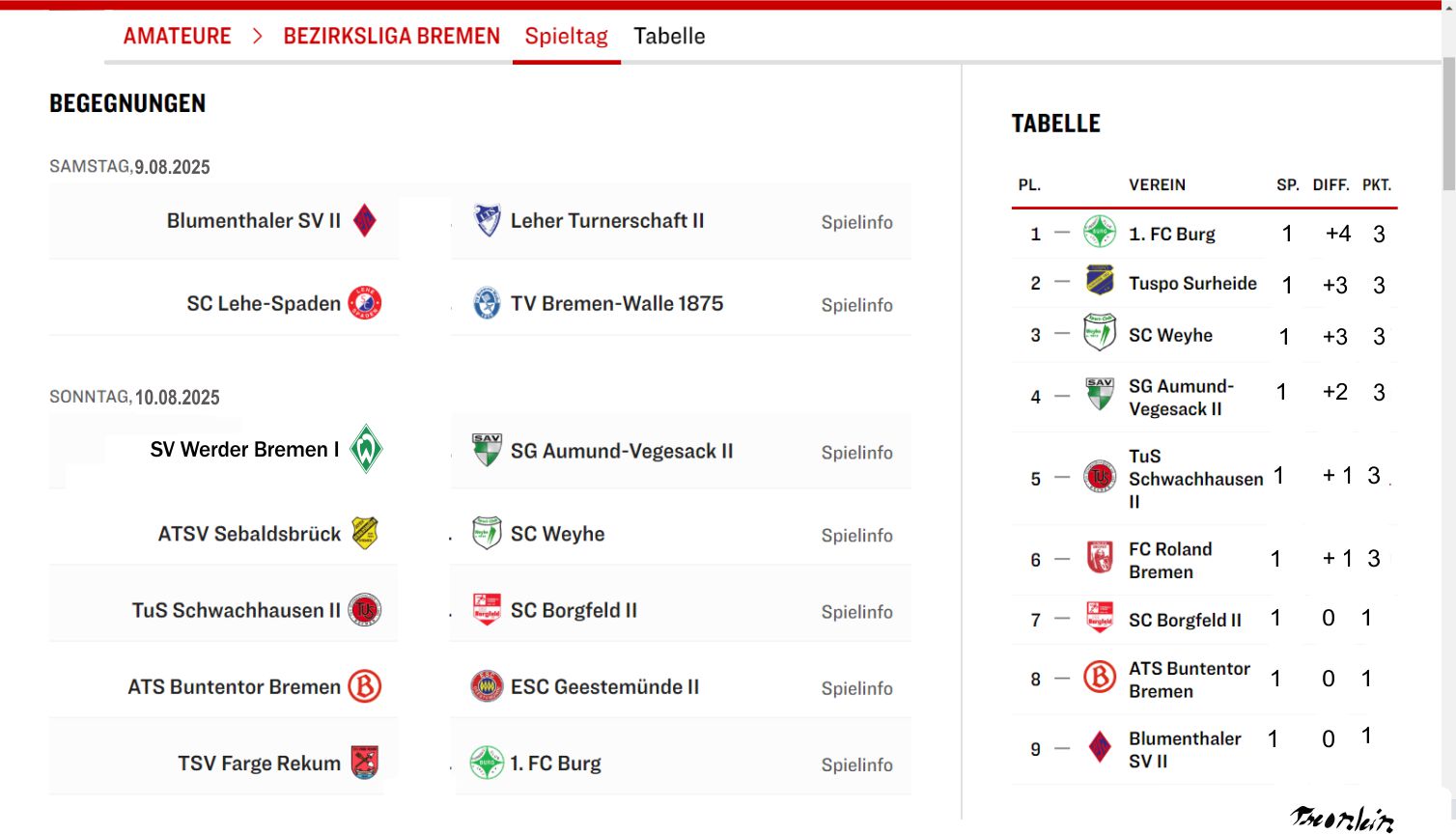Switch to the Tabelle tab
This screenshot has height=834, width=1456.
(669, 37)
